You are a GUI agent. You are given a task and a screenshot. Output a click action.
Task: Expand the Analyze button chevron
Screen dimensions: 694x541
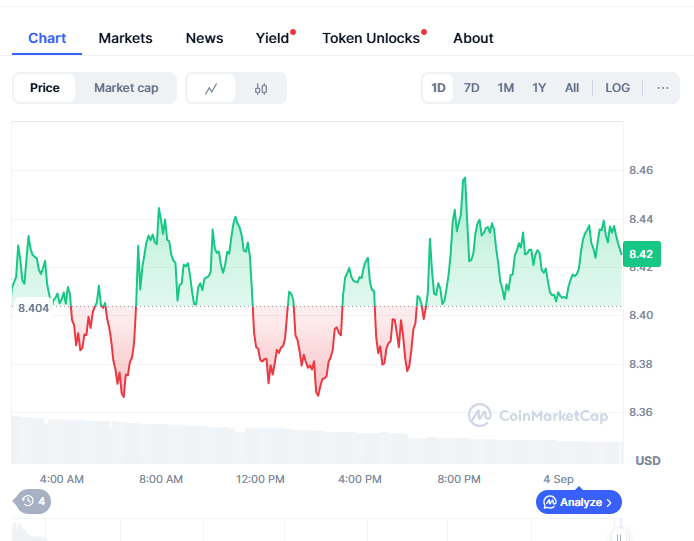point(610,502)
